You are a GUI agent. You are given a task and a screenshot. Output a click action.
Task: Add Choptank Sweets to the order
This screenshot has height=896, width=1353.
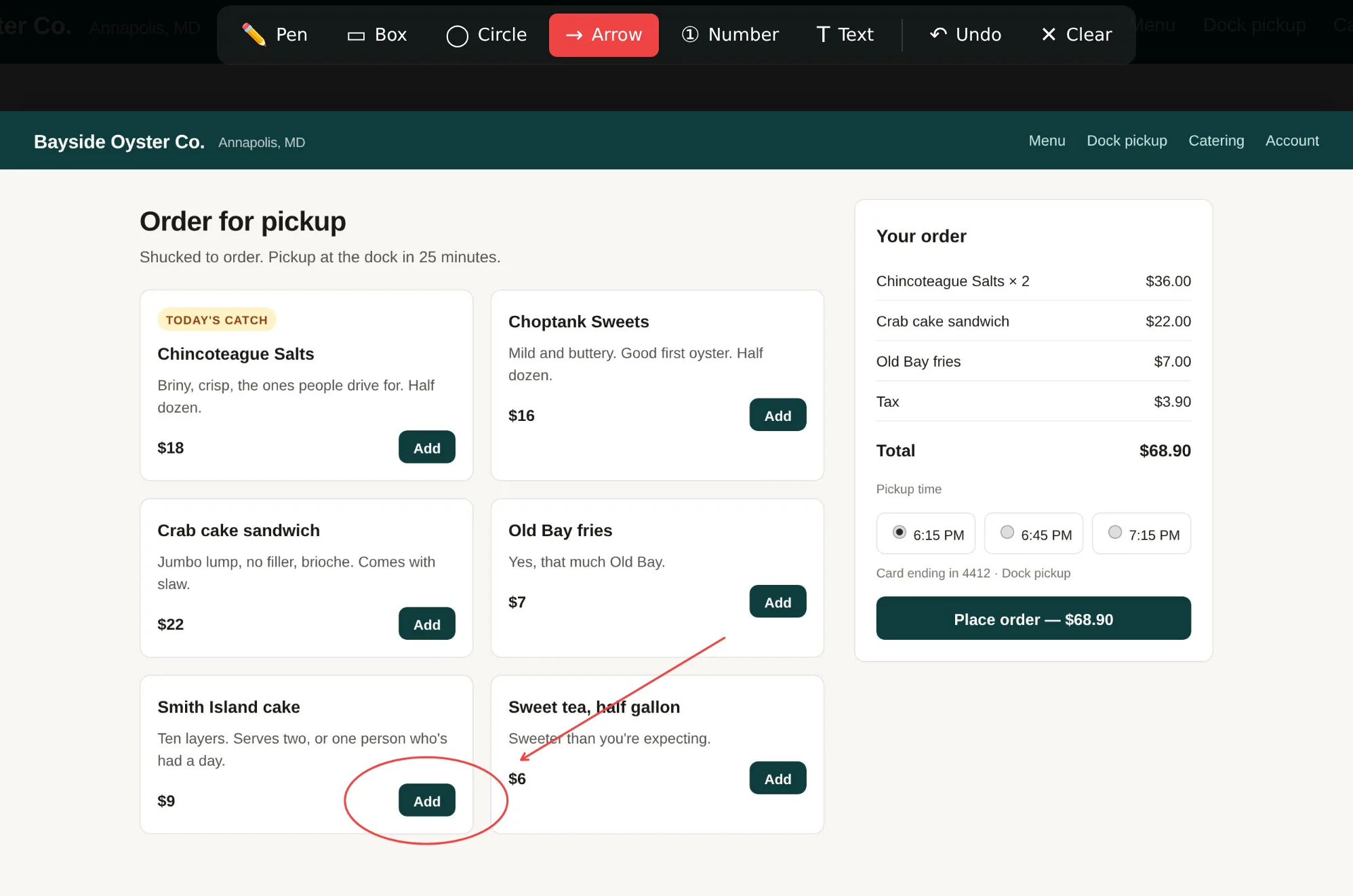point(778,415)
